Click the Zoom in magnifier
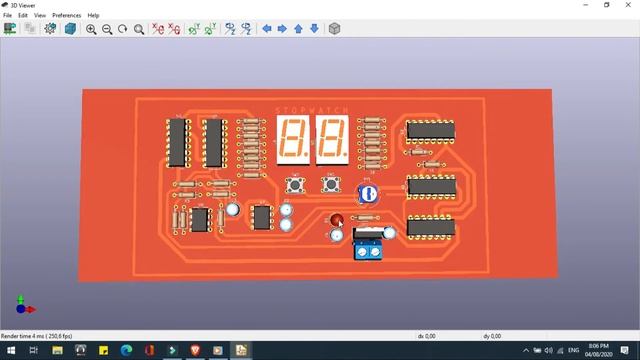The image size is (640, 360). coord(91,29)
